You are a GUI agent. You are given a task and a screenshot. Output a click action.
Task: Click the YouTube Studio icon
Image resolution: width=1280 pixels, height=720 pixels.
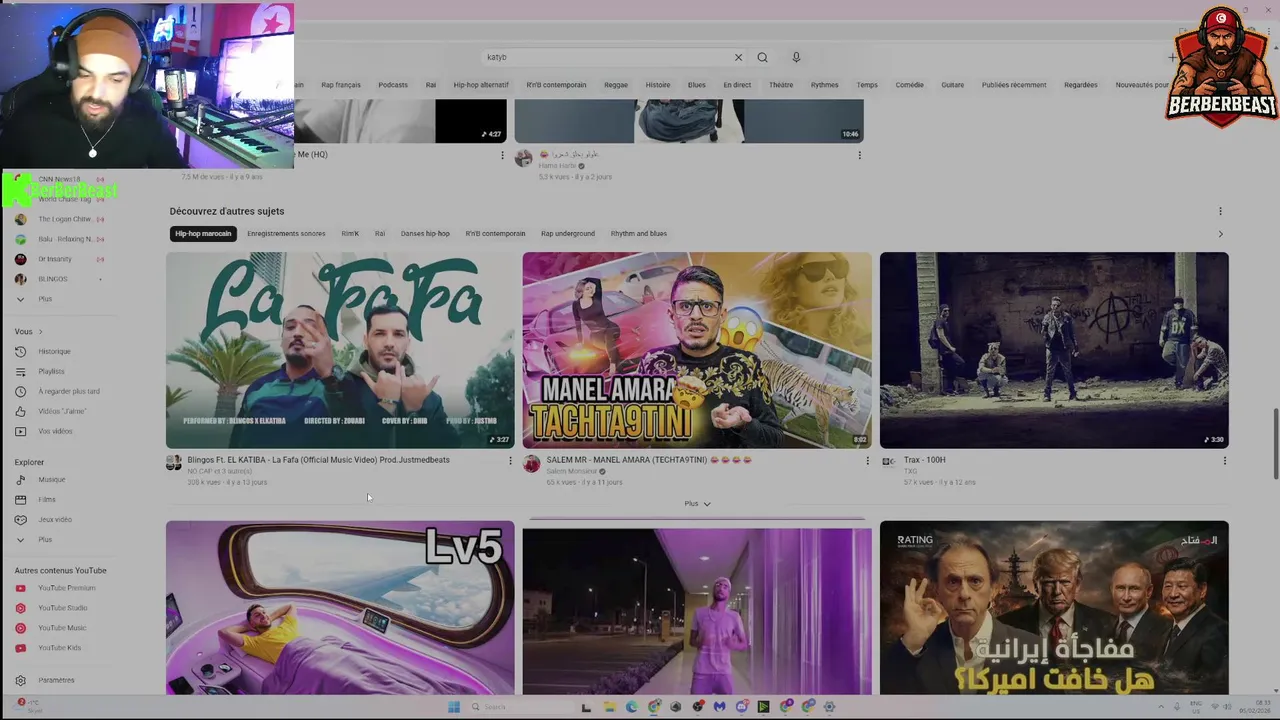point(20,608)
